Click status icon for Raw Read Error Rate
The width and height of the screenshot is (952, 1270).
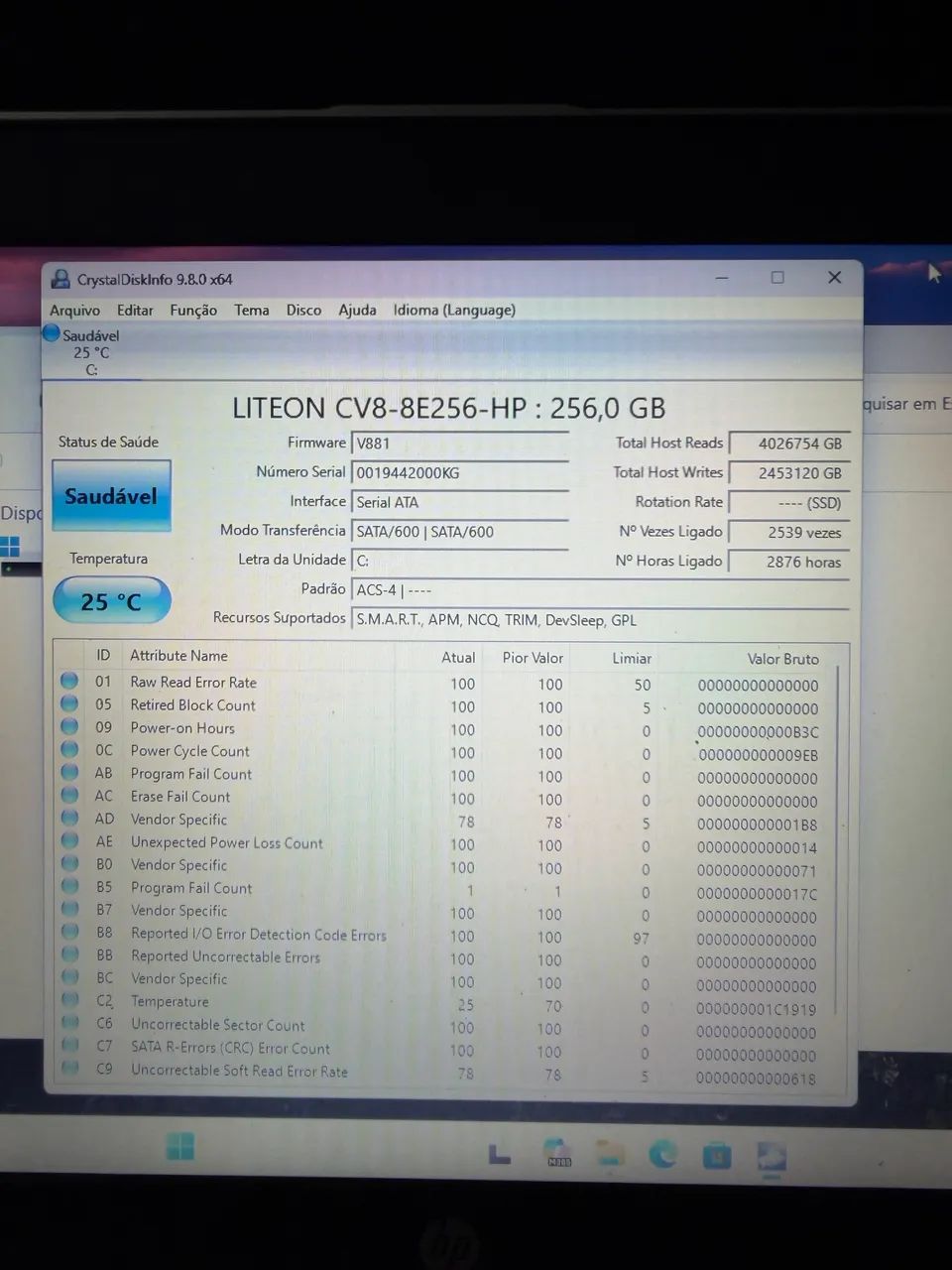tap(69, 681)
